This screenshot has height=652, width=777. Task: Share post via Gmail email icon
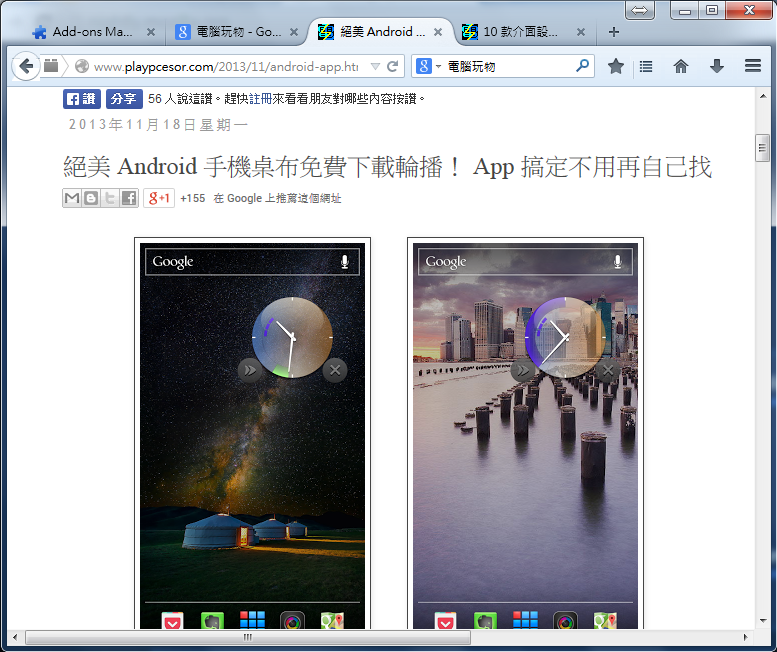point(72,198)
